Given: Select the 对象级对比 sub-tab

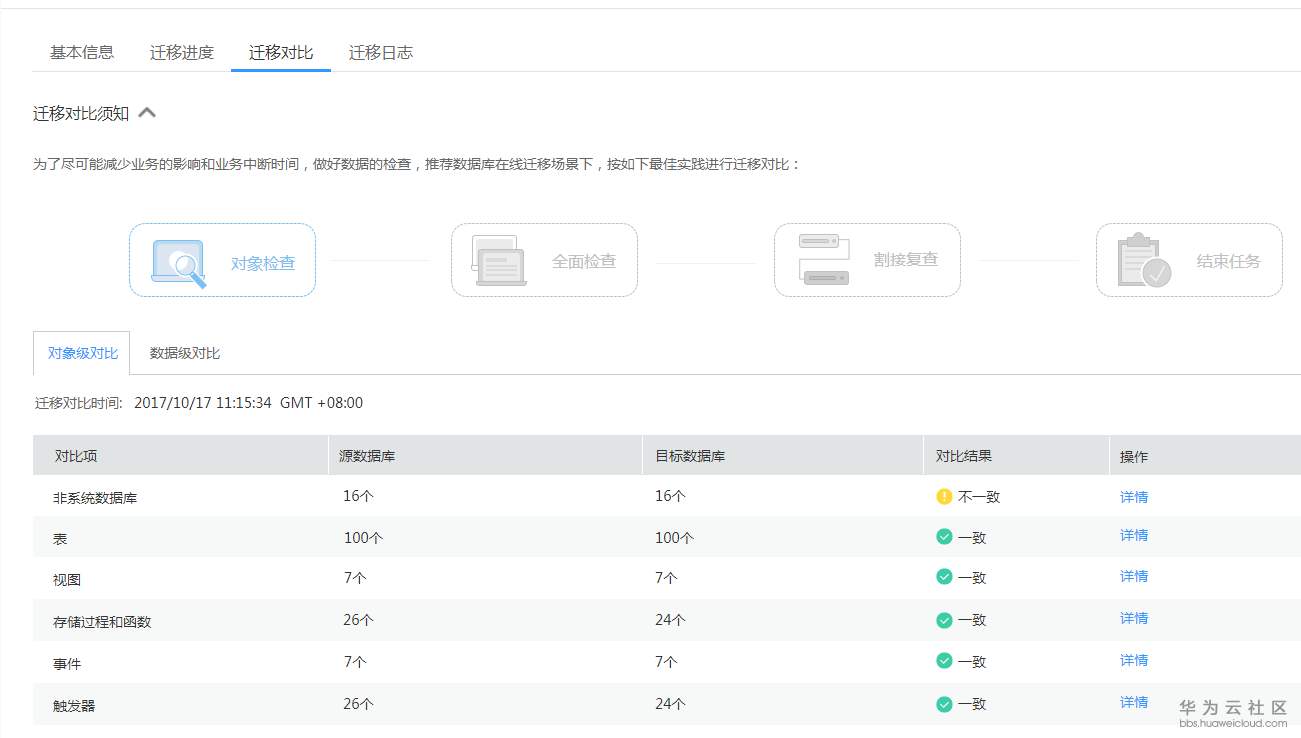Looking at the screenshot, I should (x=82, y=353).
